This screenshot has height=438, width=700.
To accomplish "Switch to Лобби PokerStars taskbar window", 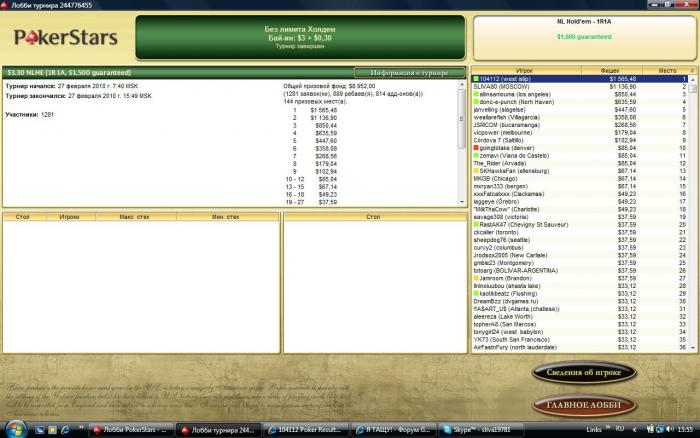I will click(x=131, y=430).
